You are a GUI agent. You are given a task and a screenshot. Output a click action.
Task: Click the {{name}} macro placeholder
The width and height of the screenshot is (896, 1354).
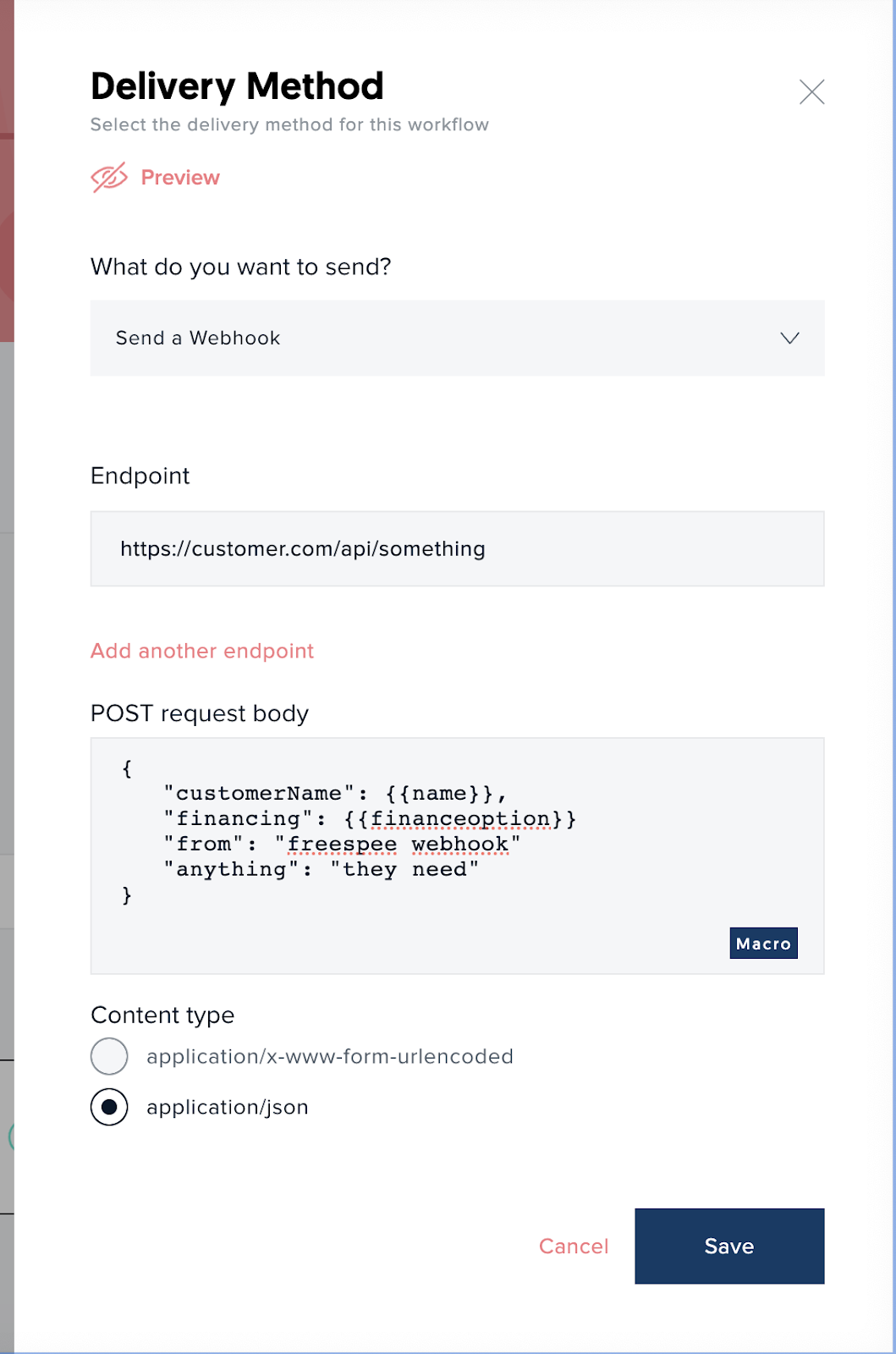[440, 794]
